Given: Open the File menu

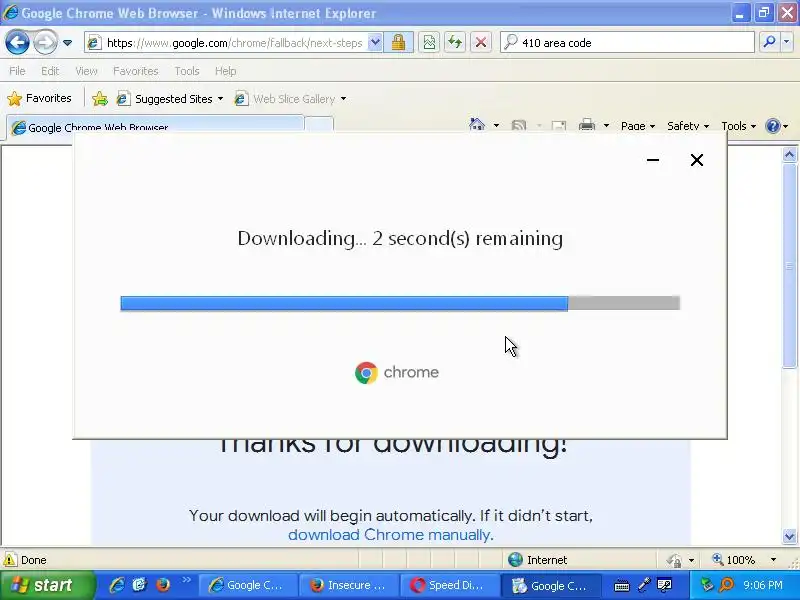Looking at the screenshot, I should tap(17, 71).
